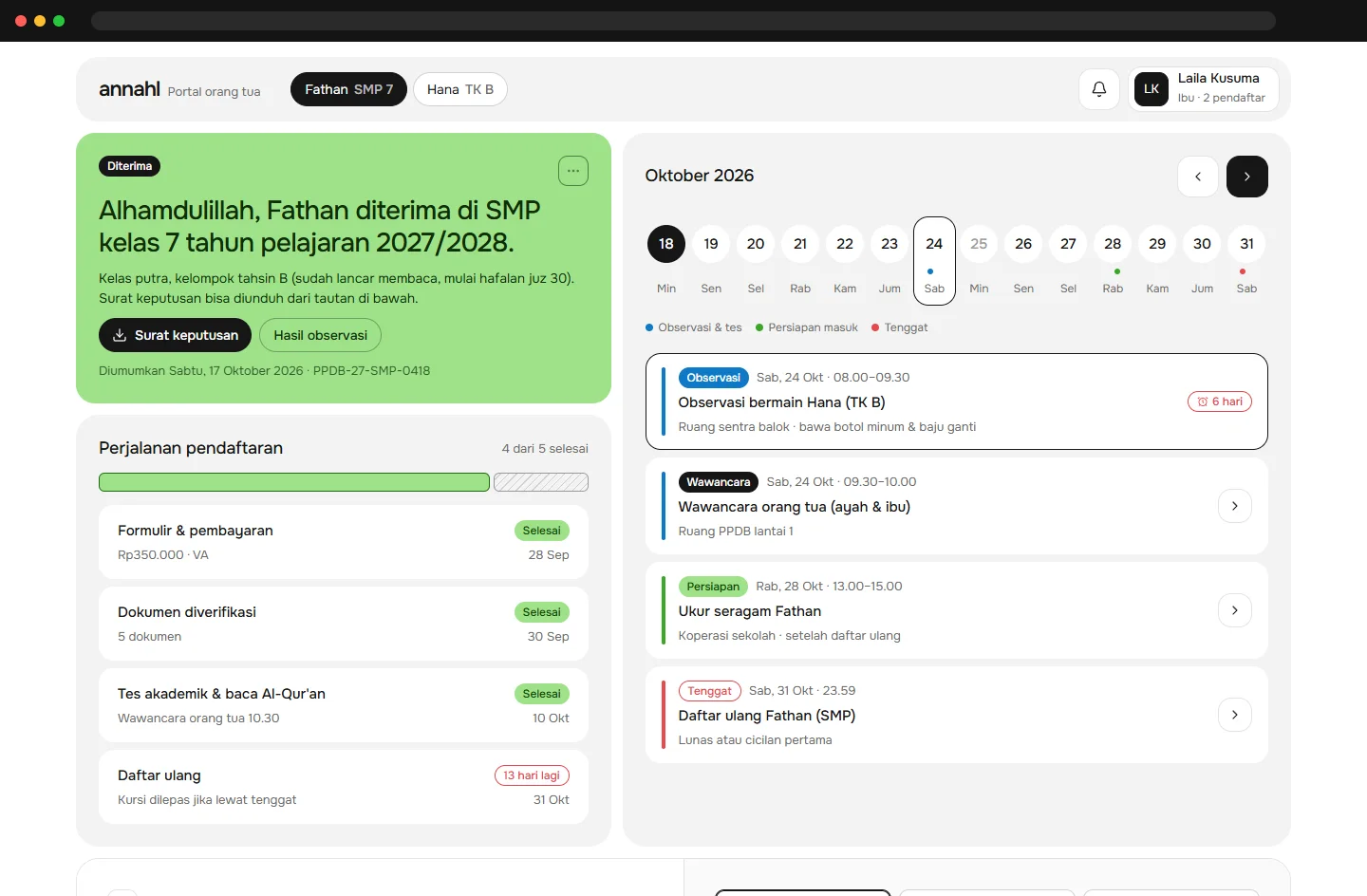The height and width of the screenshot is (896, 1367).
Task: Click the Observasi & tes legend label
Action: point(700,327)
